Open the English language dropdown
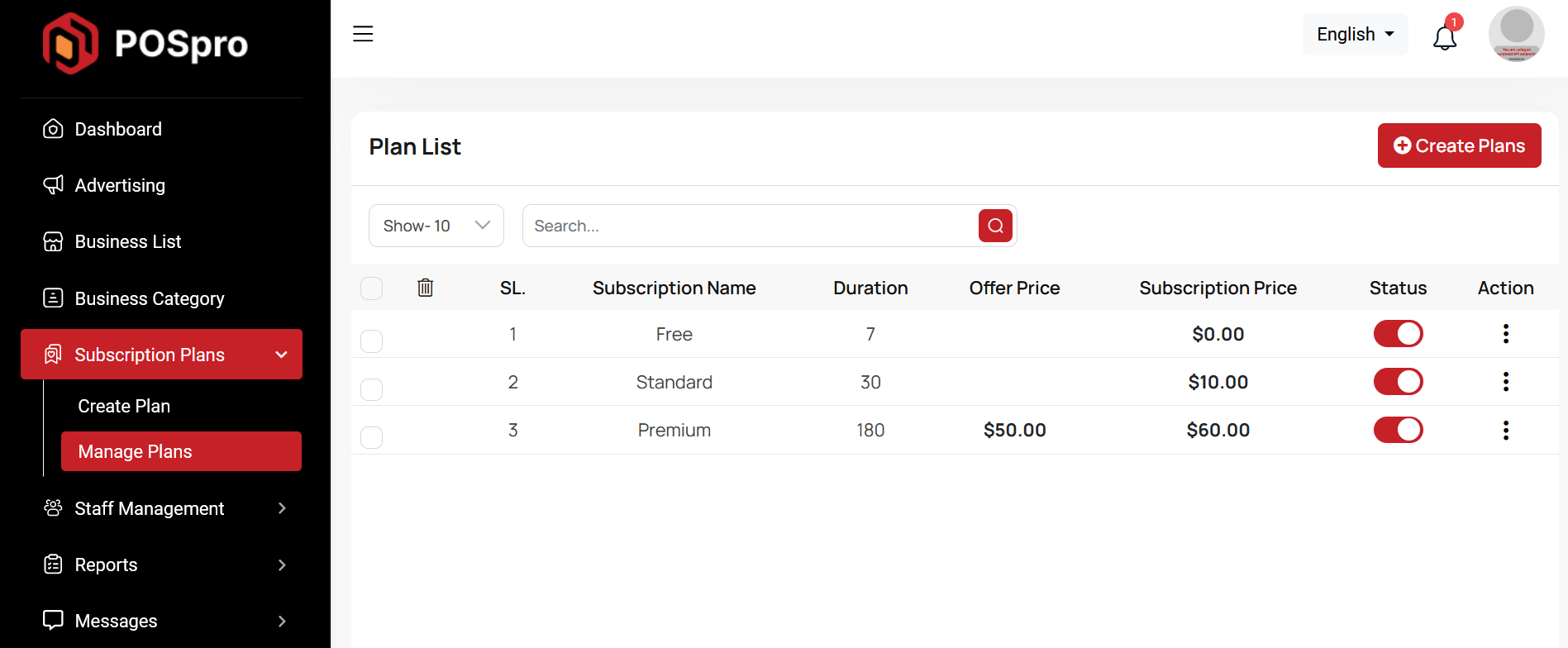Image resolution: width=1568 pixels, height=648 pixels. pyautogui.click(x=1355, y=35)
